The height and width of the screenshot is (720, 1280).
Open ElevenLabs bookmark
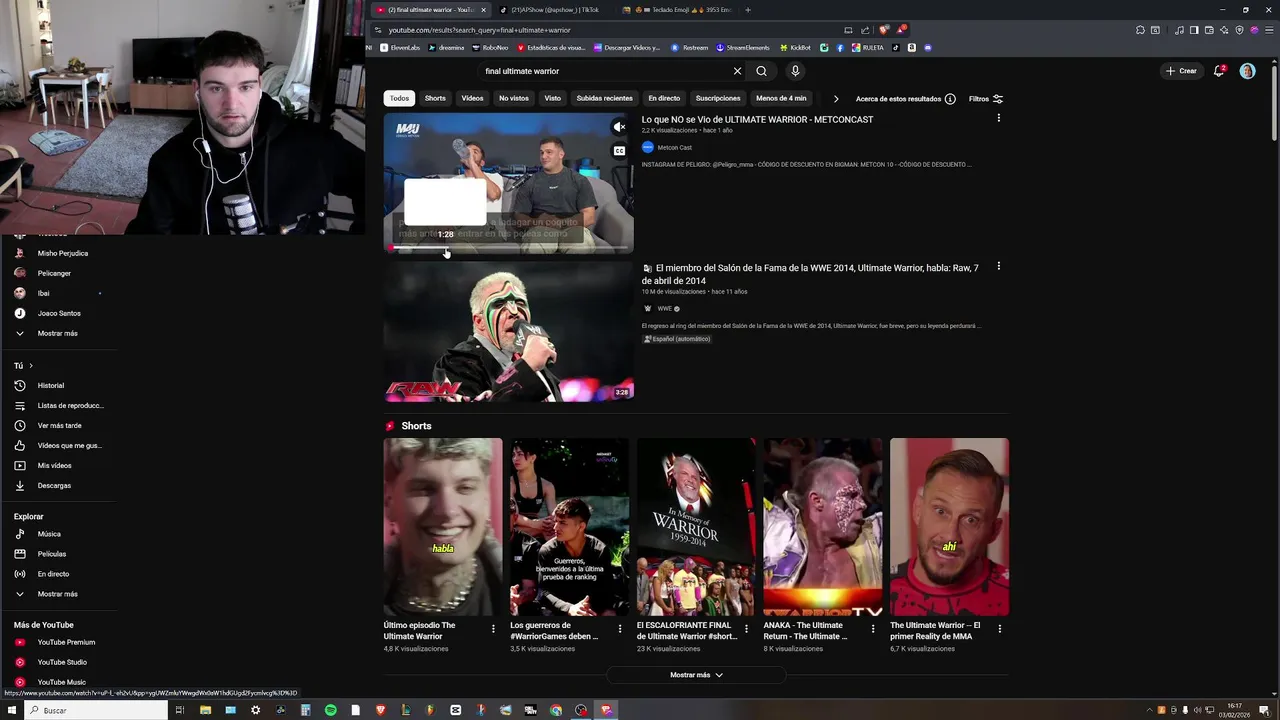400,47
